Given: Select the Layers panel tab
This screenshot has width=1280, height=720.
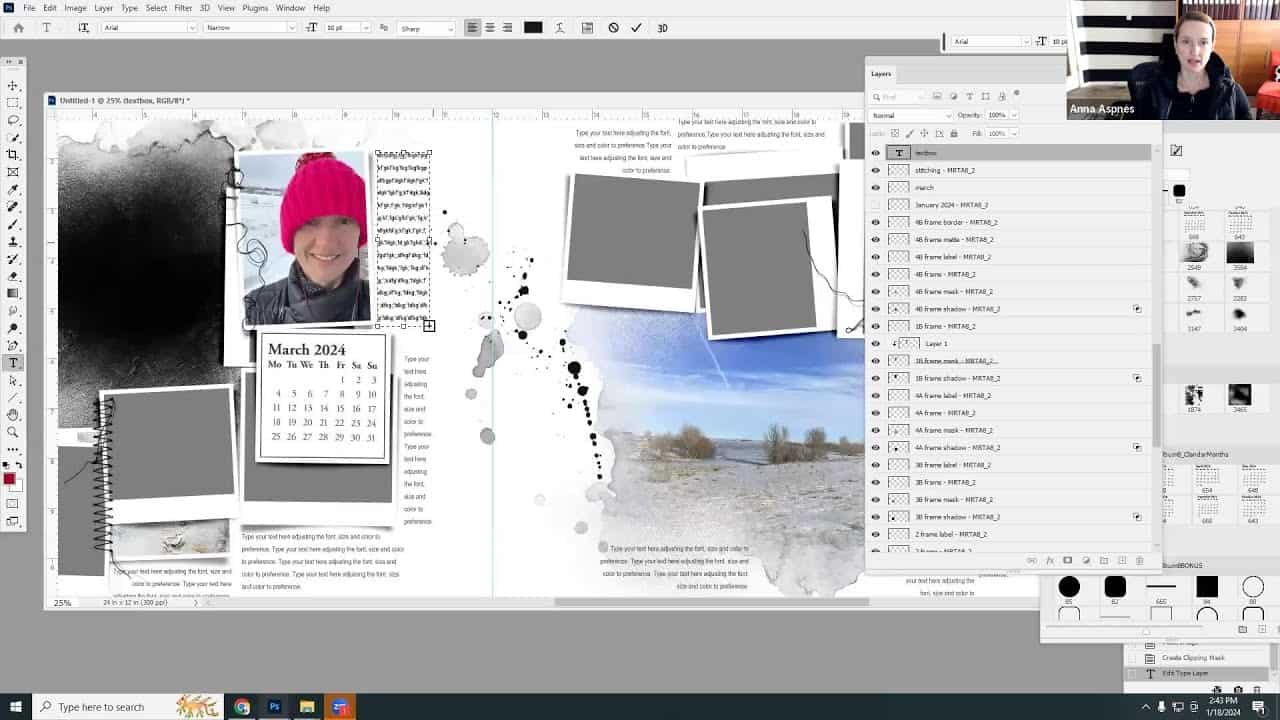Looking at the screenshot, I should click(x=881, y=74).
